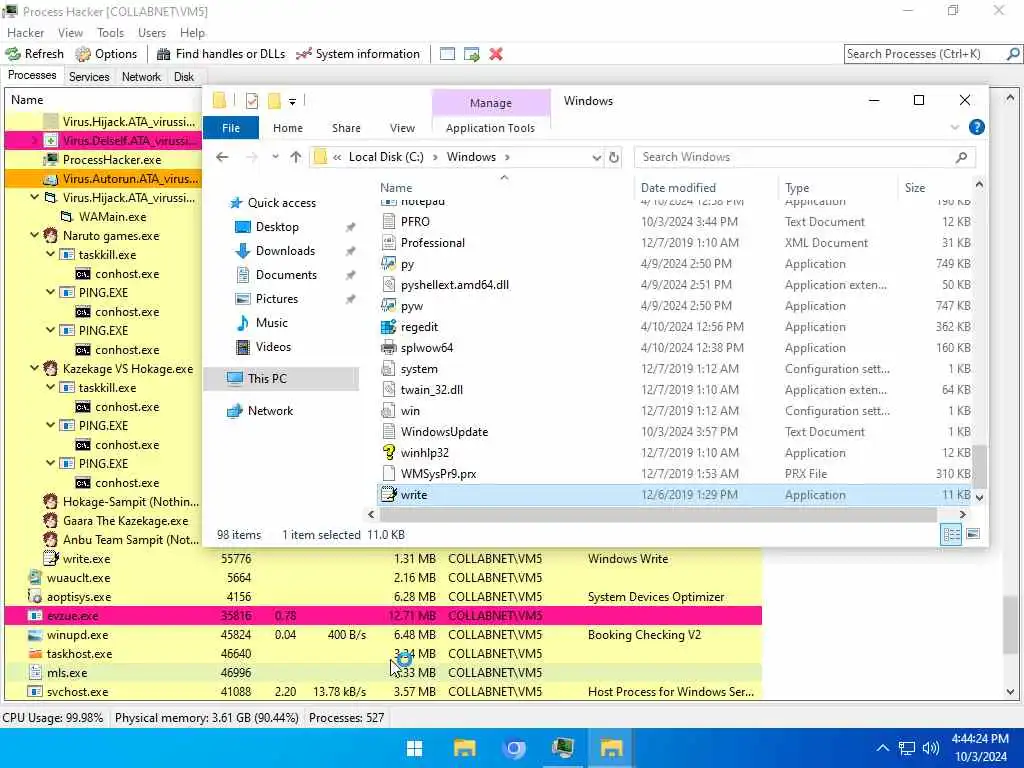Expand the Virus.Delself.ATA process row

35,140
